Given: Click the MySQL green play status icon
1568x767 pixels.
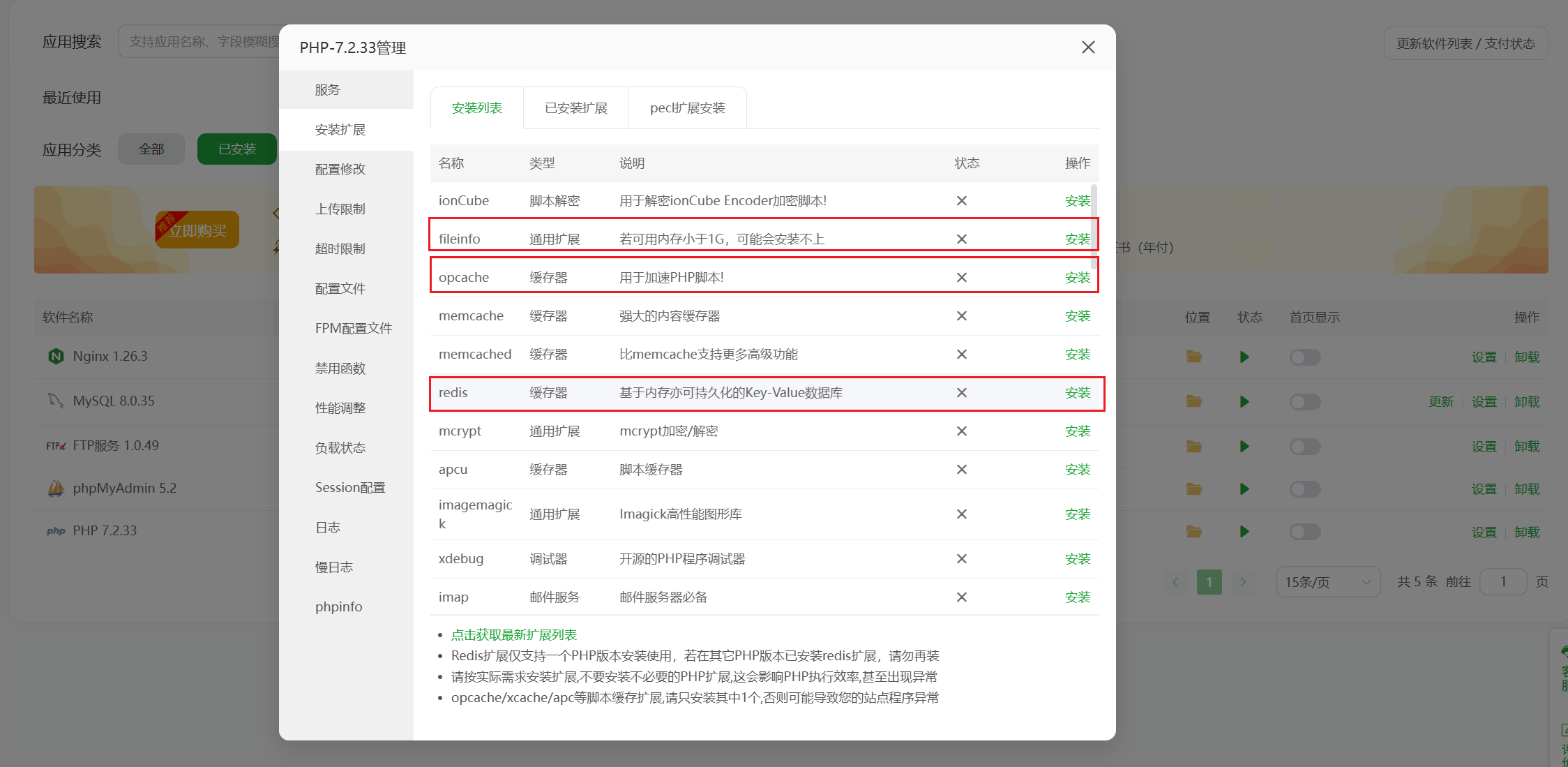Looking at the screenshot, I should (1244, 401).
